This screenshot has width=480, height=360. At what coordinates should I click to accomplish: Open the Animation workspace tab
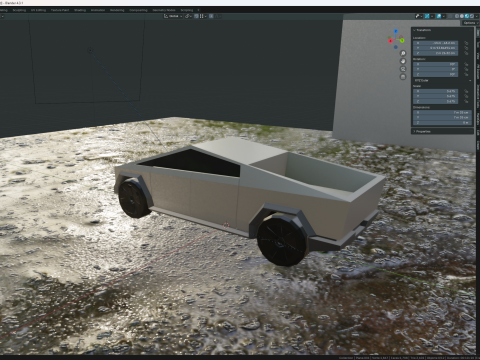98,10
